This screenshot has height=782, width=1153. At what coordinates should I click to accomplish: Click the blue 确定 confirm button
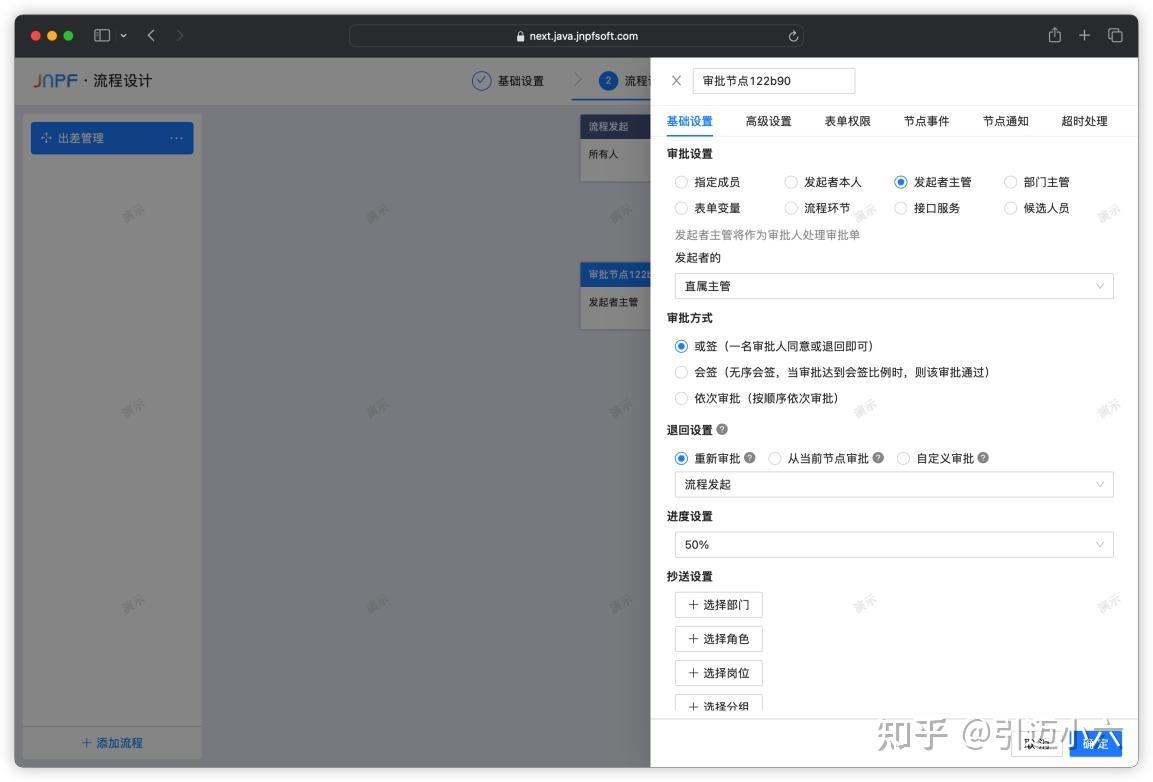point(1097,743)
